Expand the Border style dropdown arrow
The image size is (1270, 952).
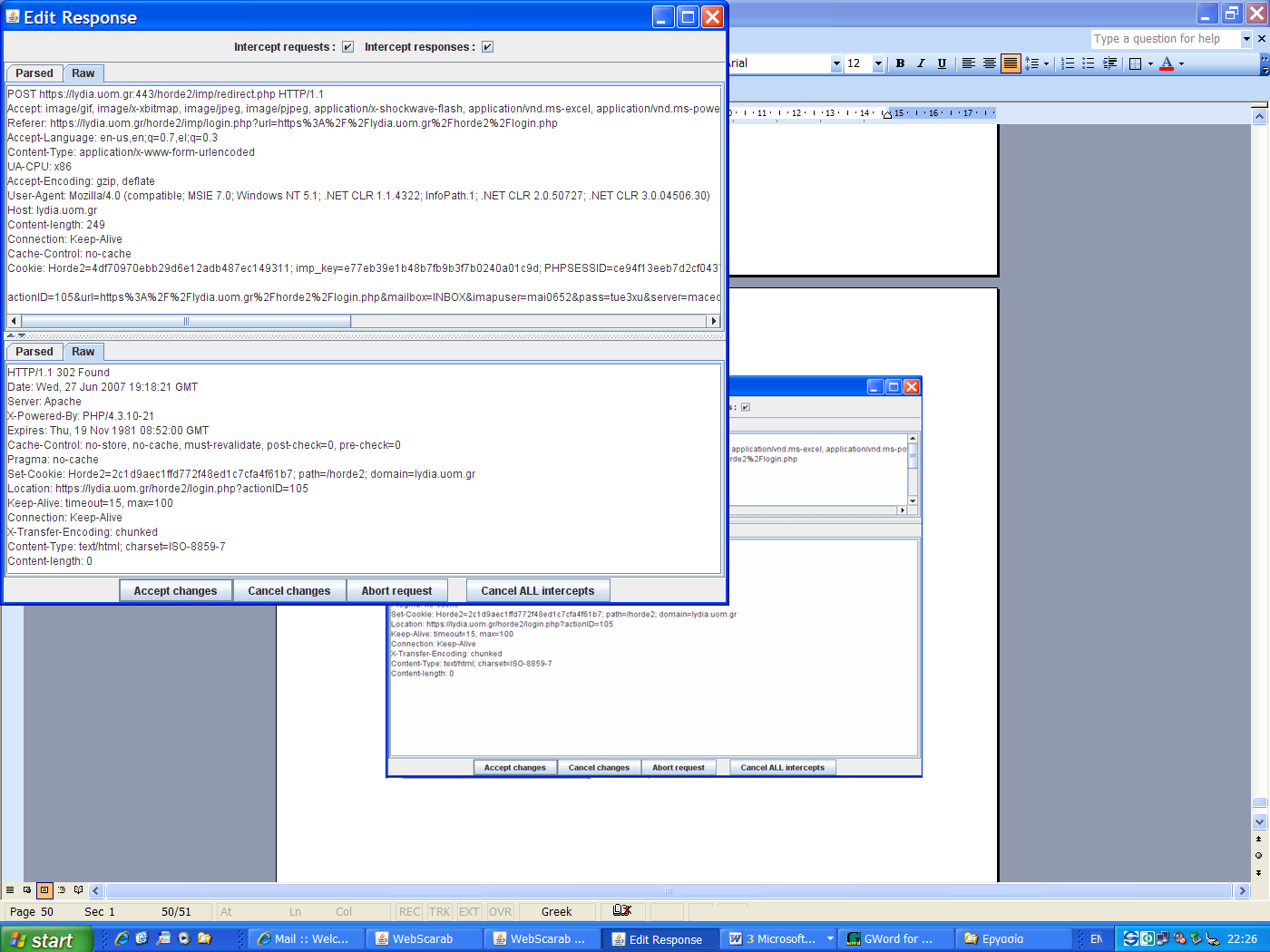(x=1150, y=63)
